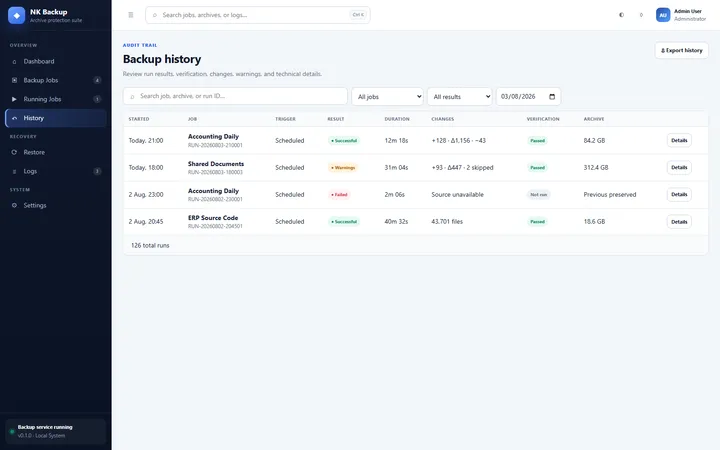Click the NK Backup logo icon
Image resolution: width=720 pixels, height=450 pixels.
point(17,15)
